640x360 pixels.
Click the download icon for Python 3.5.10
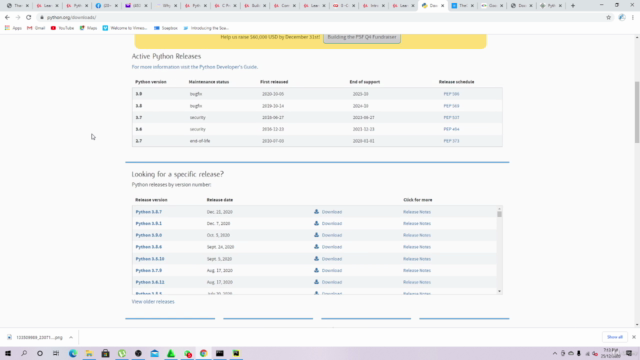(x=316, y=259)
